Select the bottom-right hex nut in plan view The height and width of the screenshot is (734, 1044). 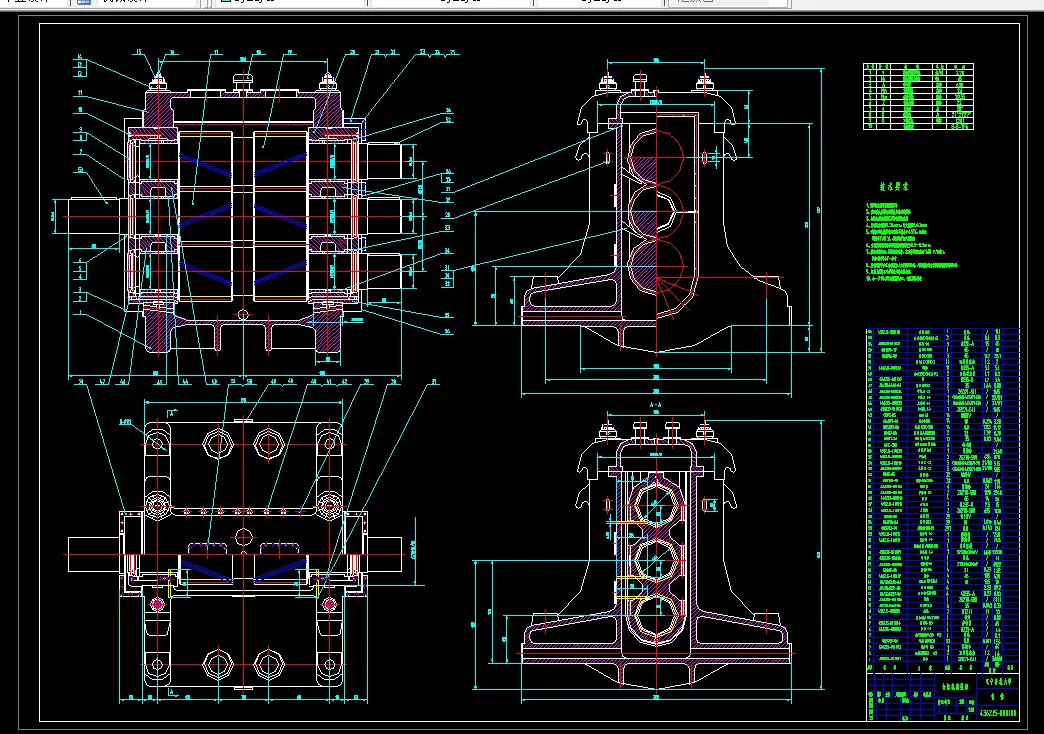(266, 664)
